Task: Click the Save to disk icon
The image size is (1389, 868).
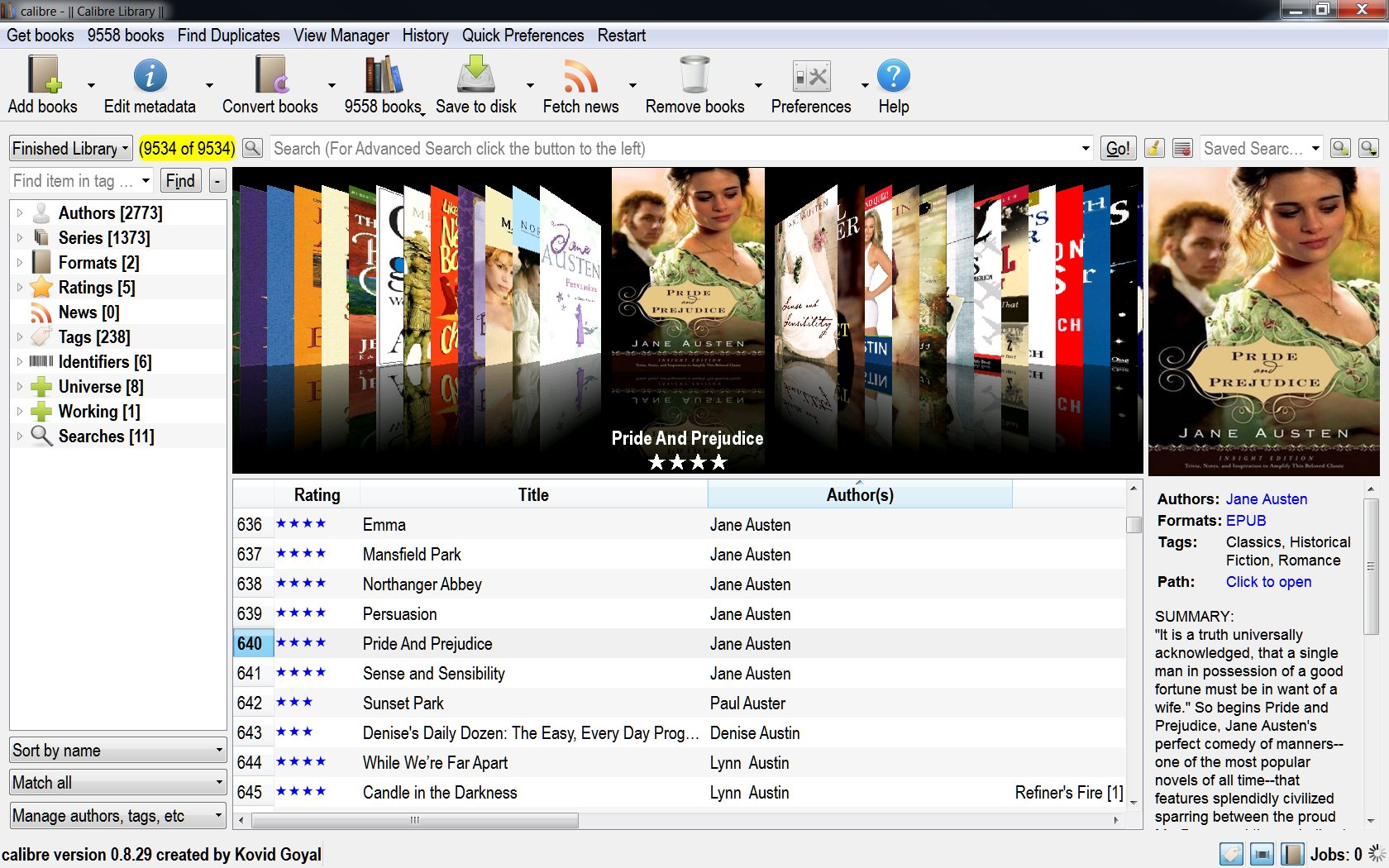Action: [x=476, y=75]
